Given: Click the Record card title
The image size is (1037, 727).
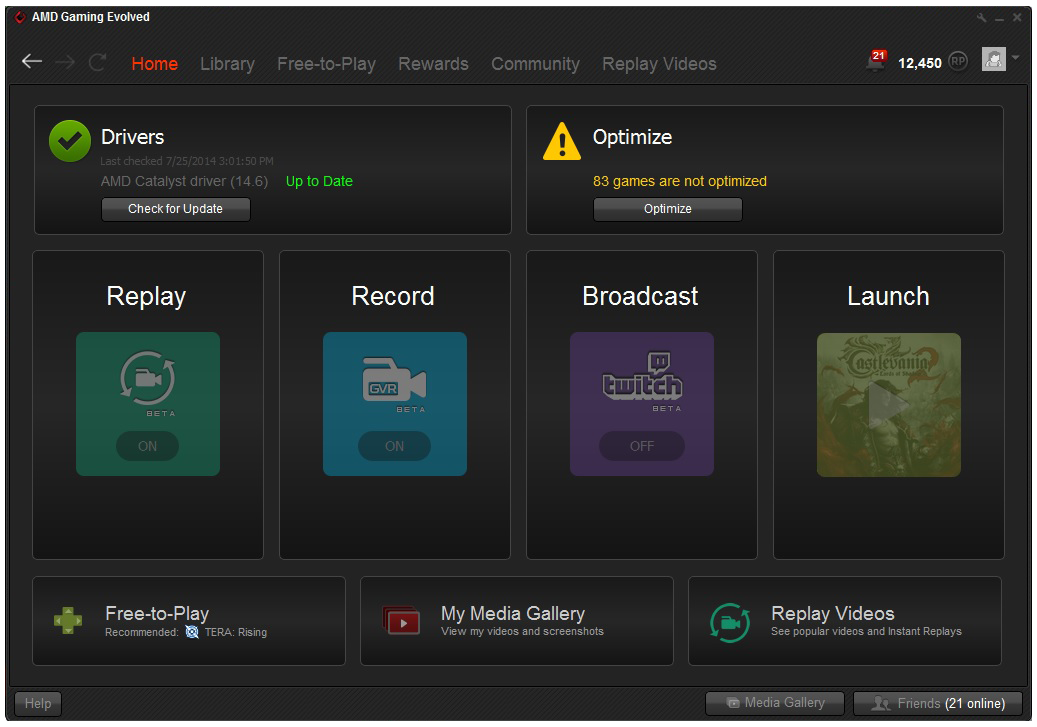Looking at the screenshot, I should pyautogui.click(x=393, y=296).
